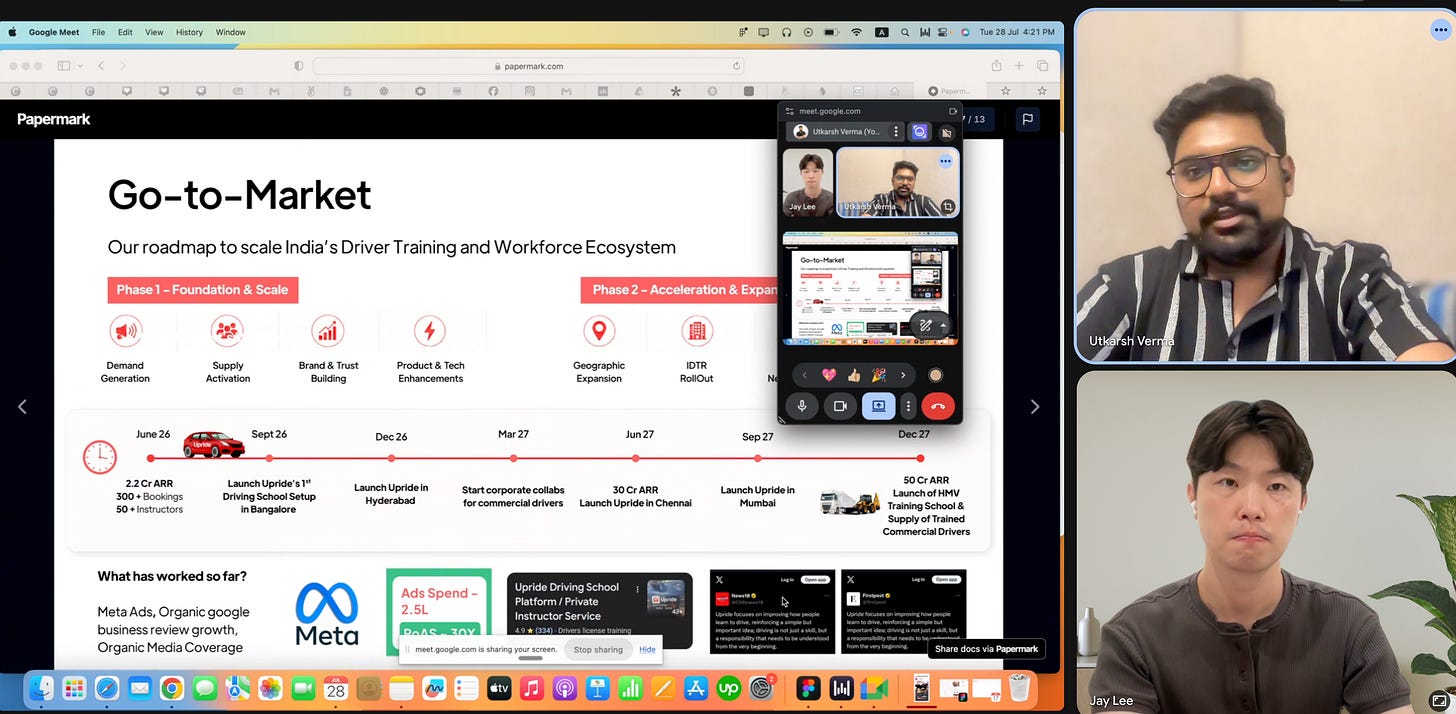Open three-dot menu beside Utkarsh Verma name
Viewport: 1456px width, 714px height.
[896, 131]
